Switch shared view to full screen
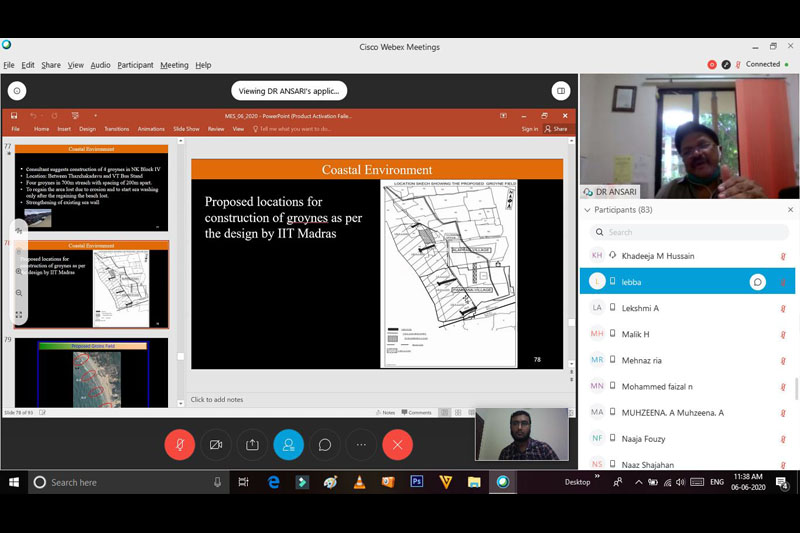 pos(19,315)
